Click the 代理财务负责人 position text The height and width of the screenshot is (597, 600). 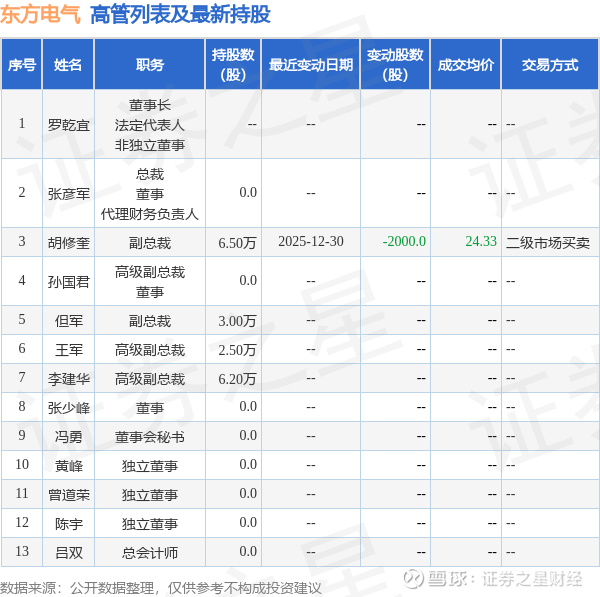pyautogui.click(x=150, y=214)
